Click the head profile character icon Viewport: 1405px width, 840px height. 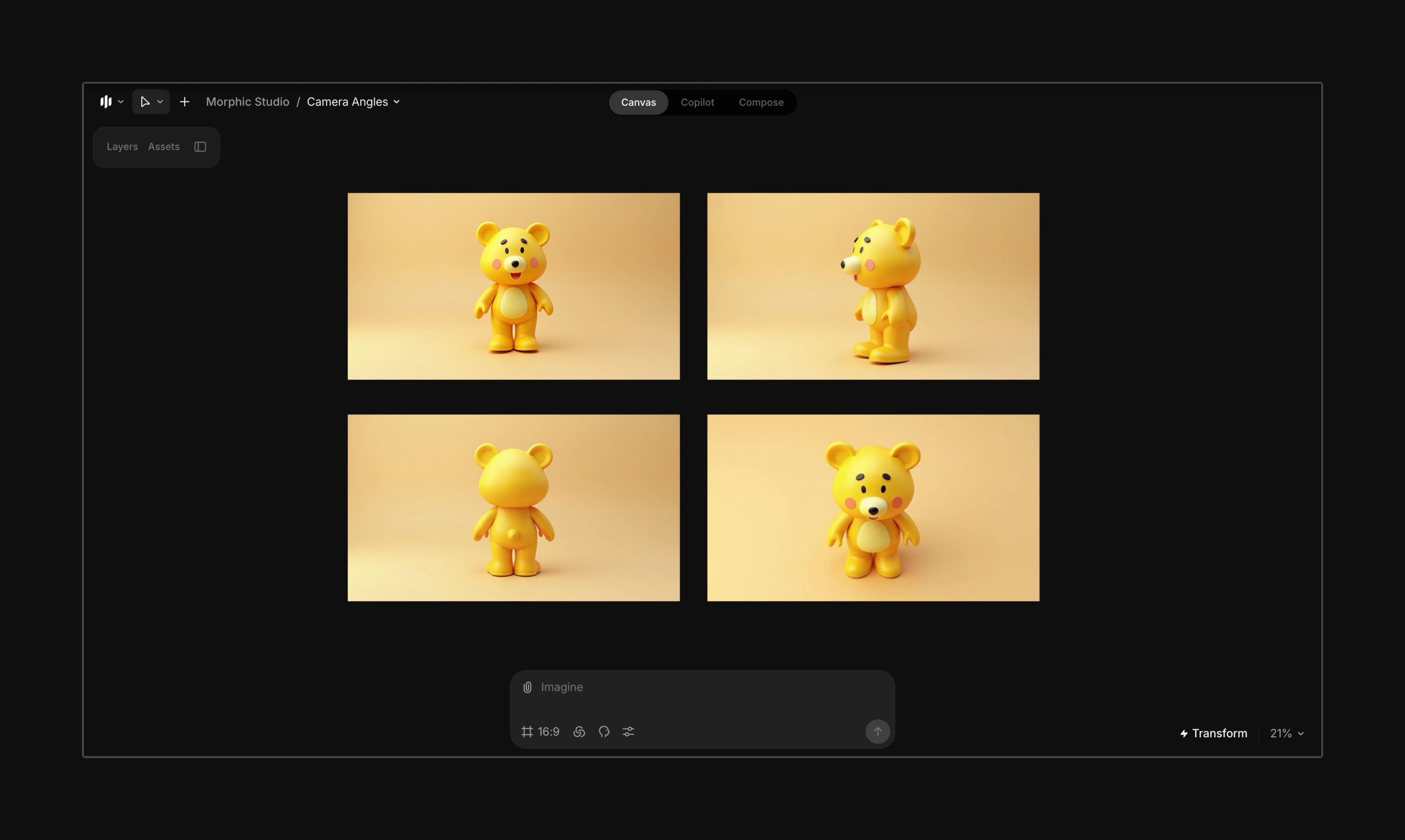point(604,732)
